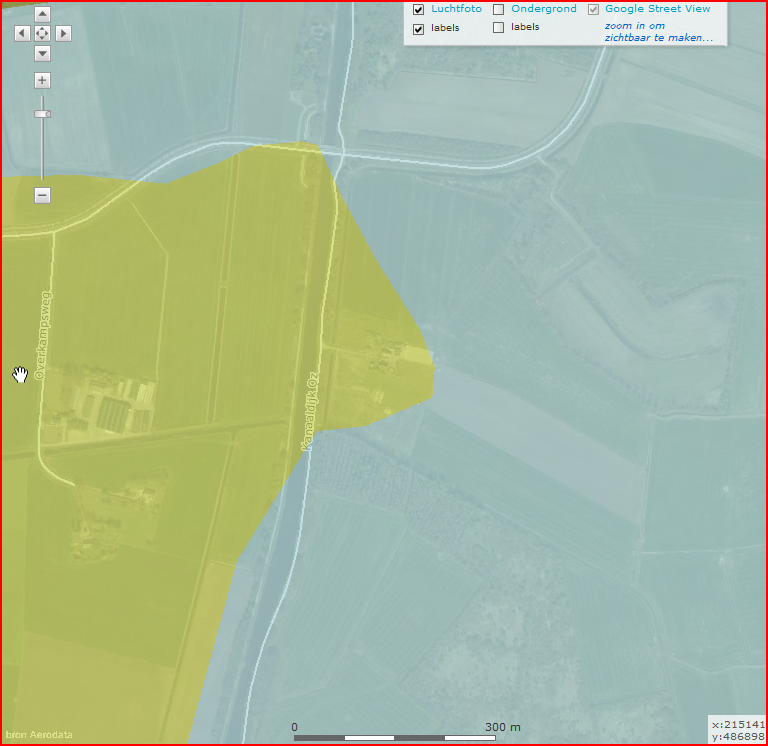Viewport: 768px width, 746px height.
Task: Click the Ondergrond layer name link
Action: (543, 9)
